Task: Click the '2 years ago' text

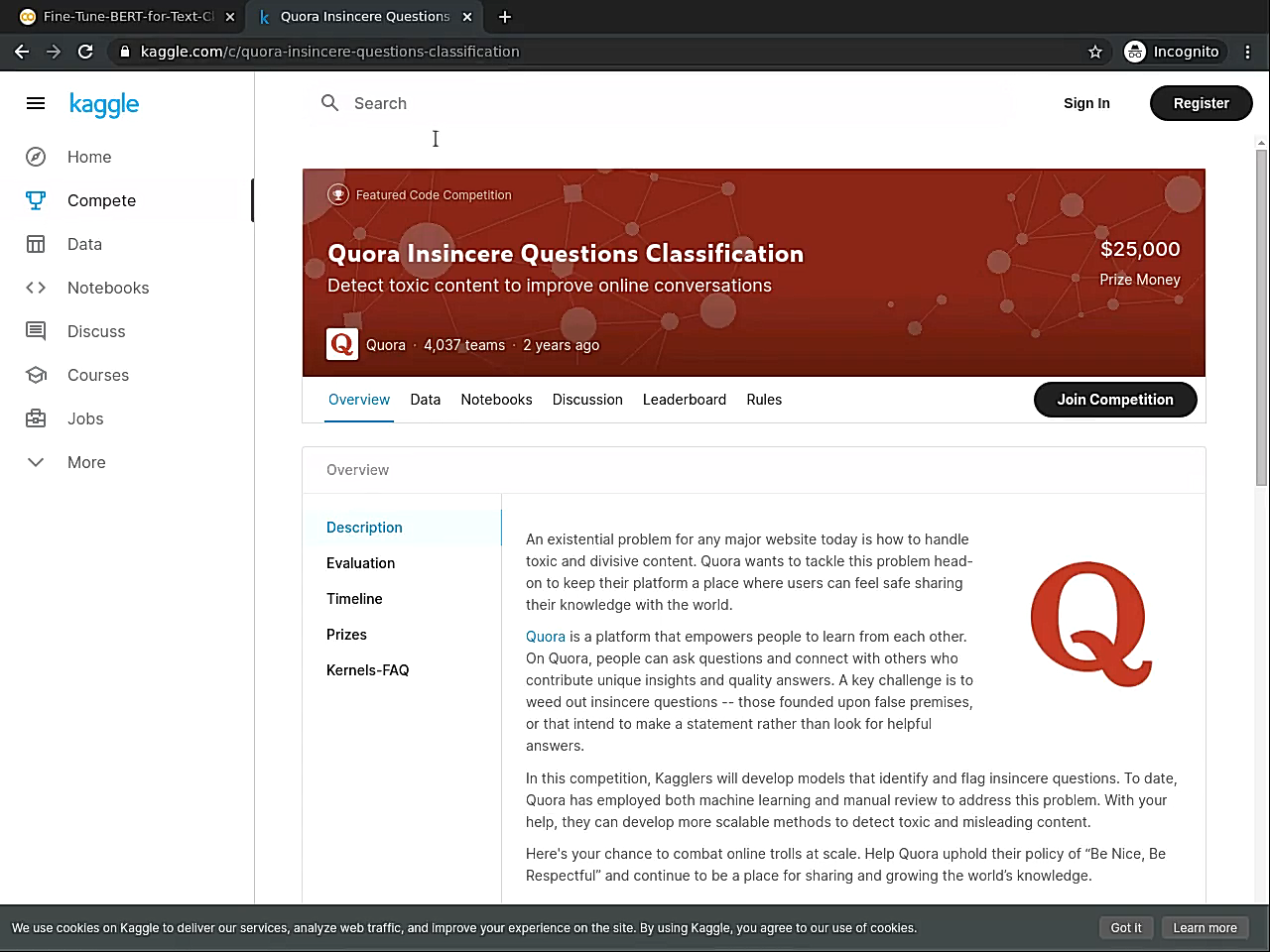Action: point(562,345)
